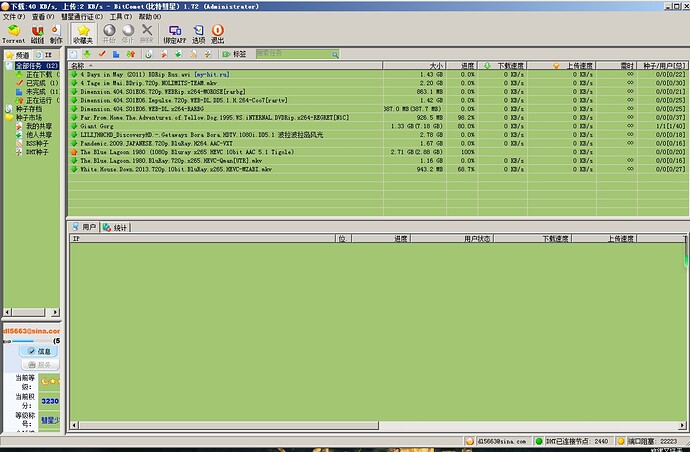Sort tasks by 大小 column header
Viewport: 690px width, 452px height.
pos(415,66)
